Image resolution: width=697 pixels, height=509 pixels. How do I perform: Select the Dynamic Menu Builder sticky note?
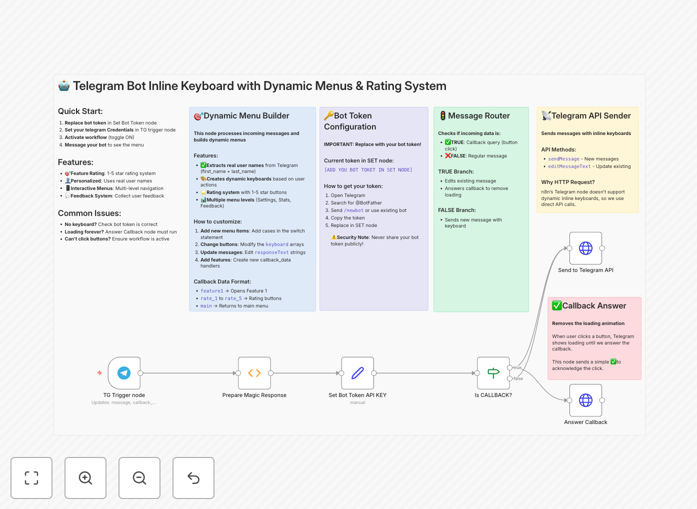click(252, 209)
